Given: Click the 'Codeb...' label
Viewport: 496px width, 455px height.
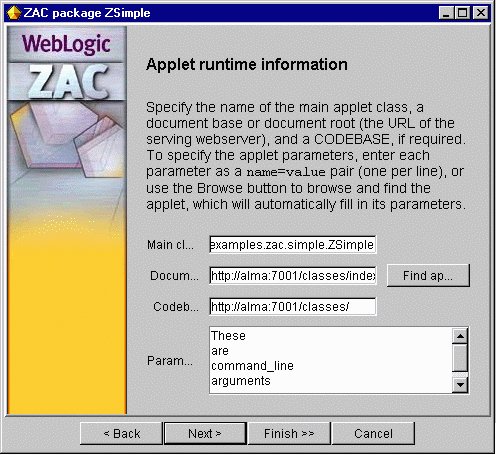Looking at the screenshot, I should click(176, 306).
